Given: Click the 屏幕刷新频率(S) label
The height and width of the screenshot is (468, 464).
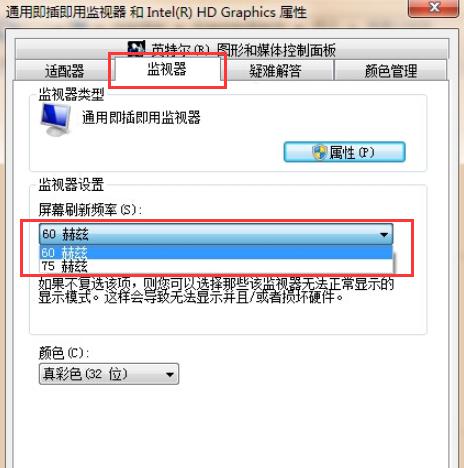Looking at the screenshot, I should (91, 210).
